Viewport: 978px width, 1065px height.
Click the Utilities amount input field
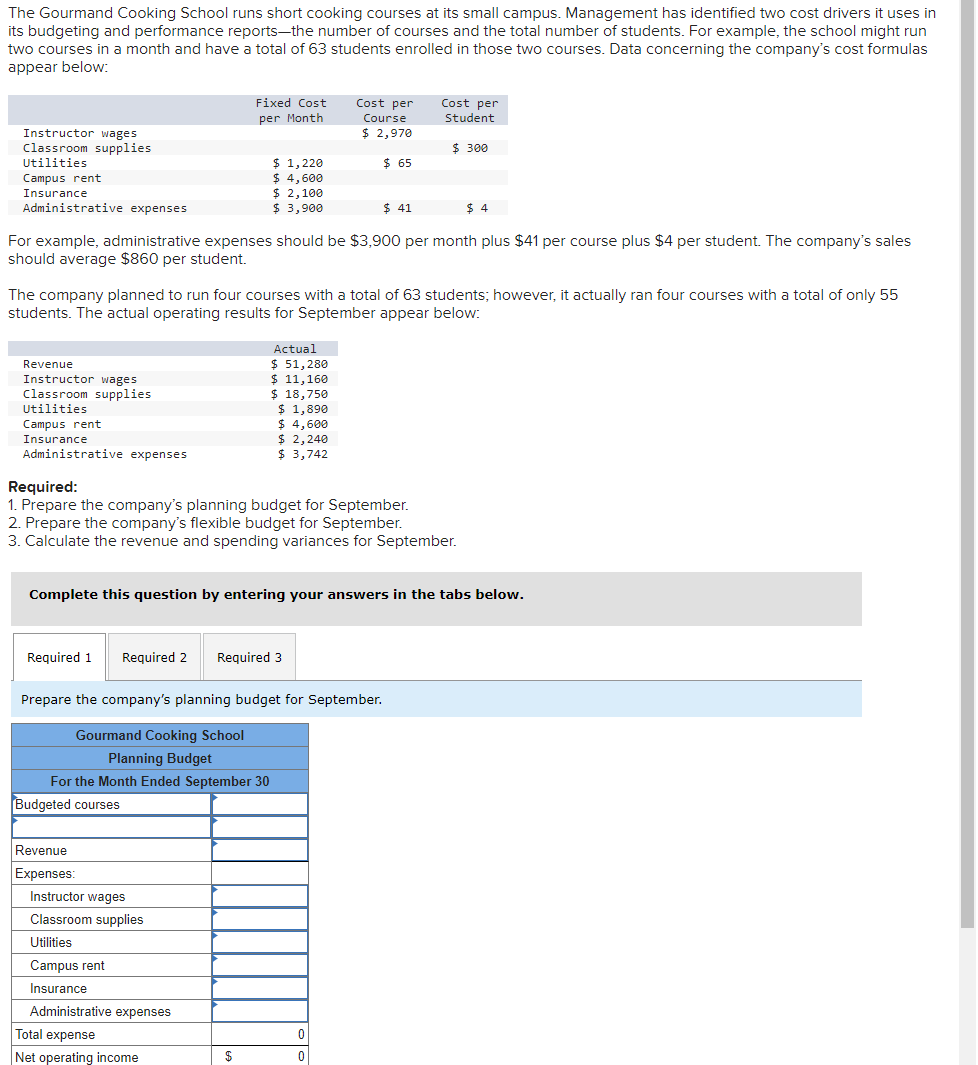(260, 943)
